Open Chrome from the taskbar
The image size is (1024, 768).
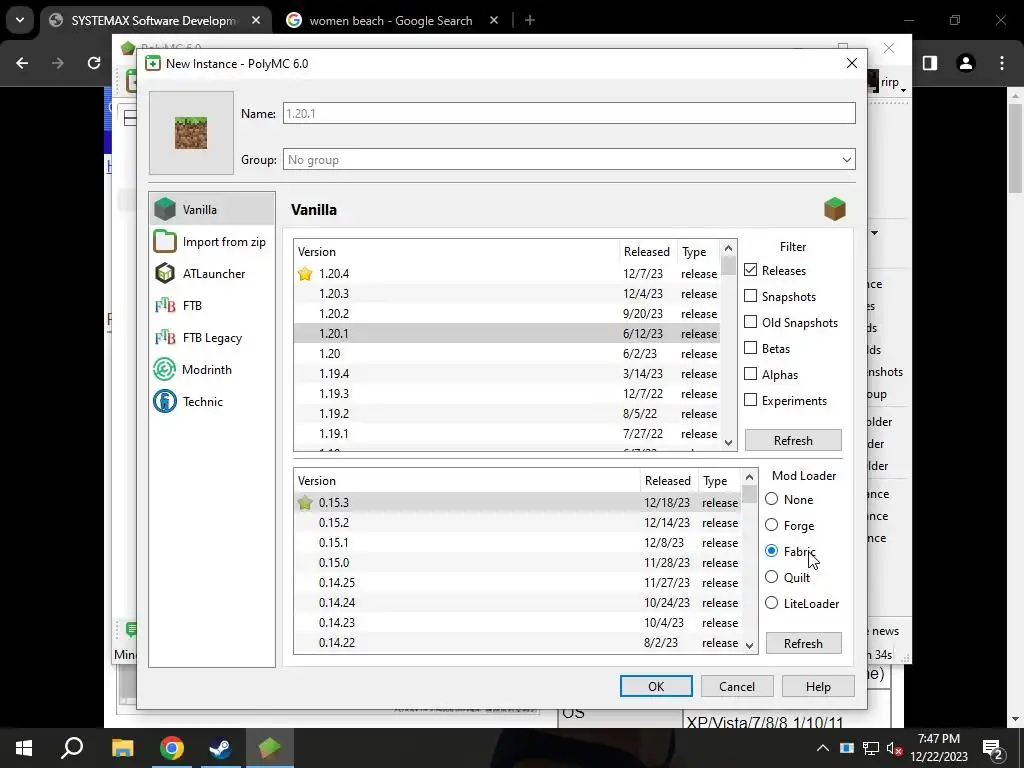tap(172, 748)
